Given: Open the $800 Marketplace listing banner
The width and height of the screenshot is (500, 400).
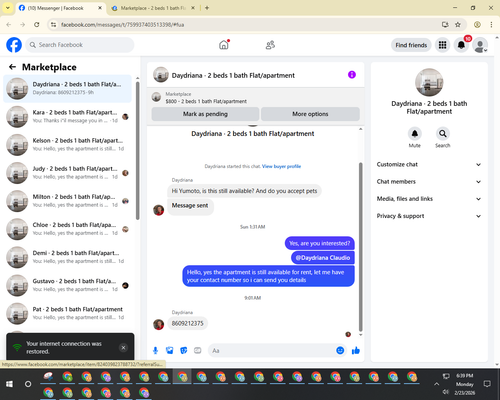Looking at the screenshot, I should pyautogui.click(x=256, y=97).
